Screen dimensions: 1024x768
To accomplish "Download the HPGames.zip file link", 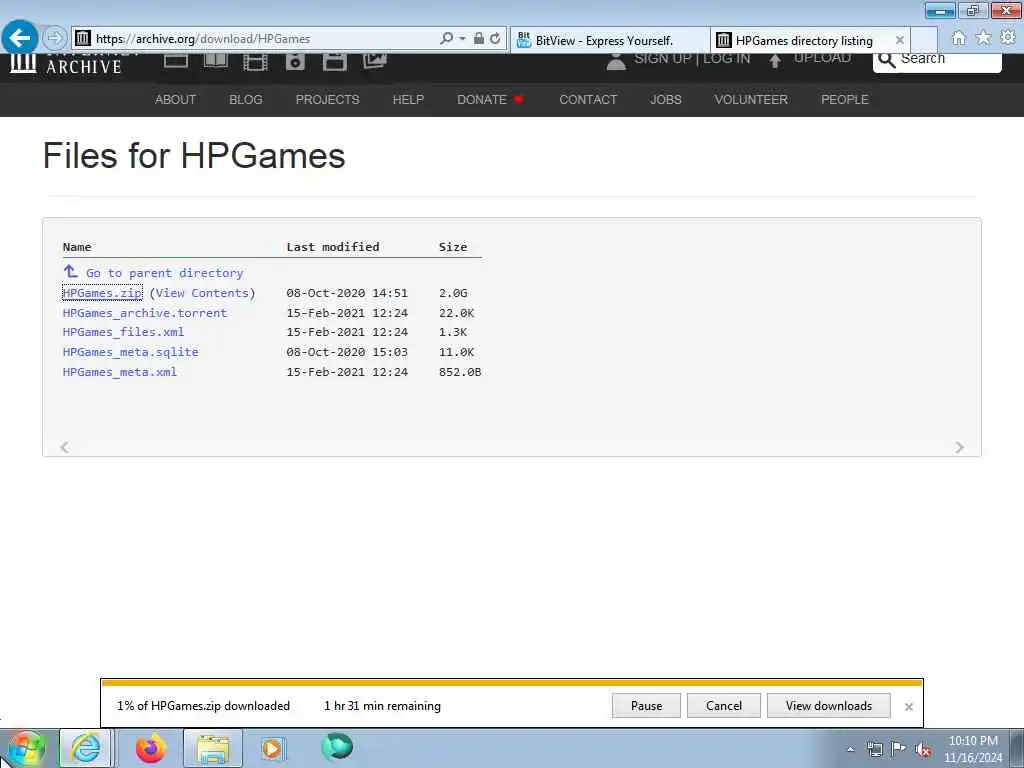I will (x=102, y=293).
